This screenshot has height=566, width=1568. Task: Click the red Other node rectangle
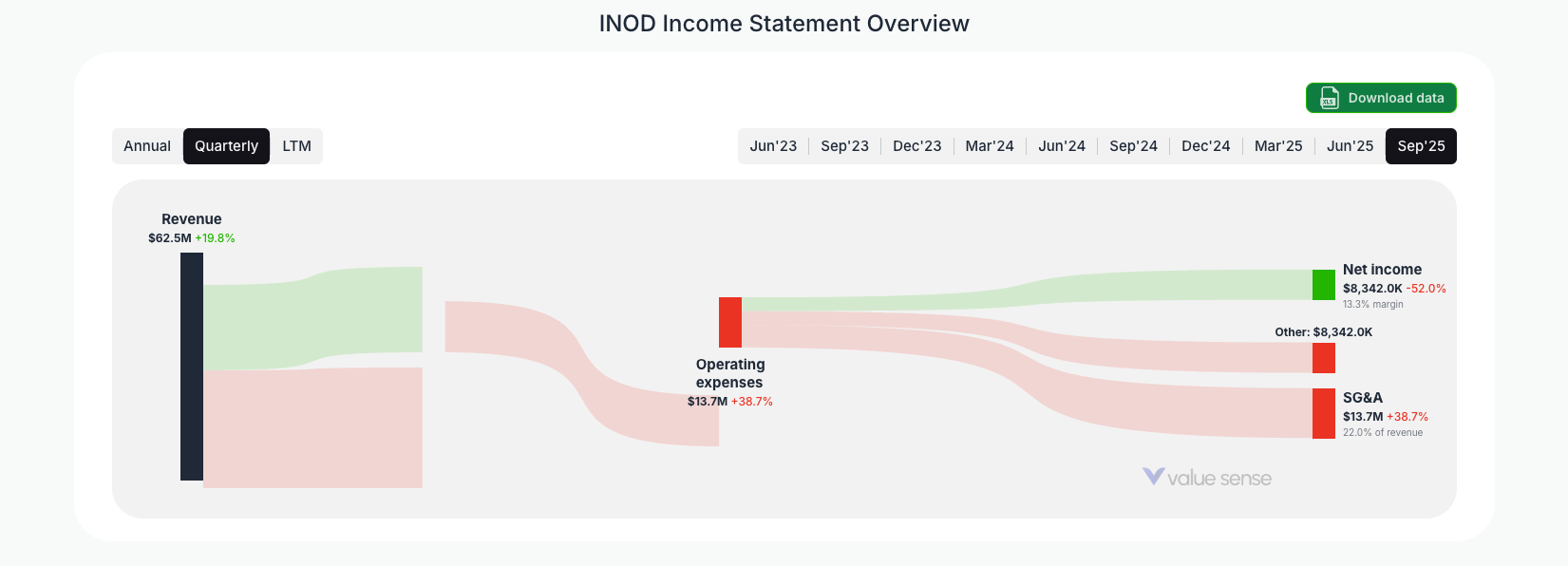tap(1323, 358)
